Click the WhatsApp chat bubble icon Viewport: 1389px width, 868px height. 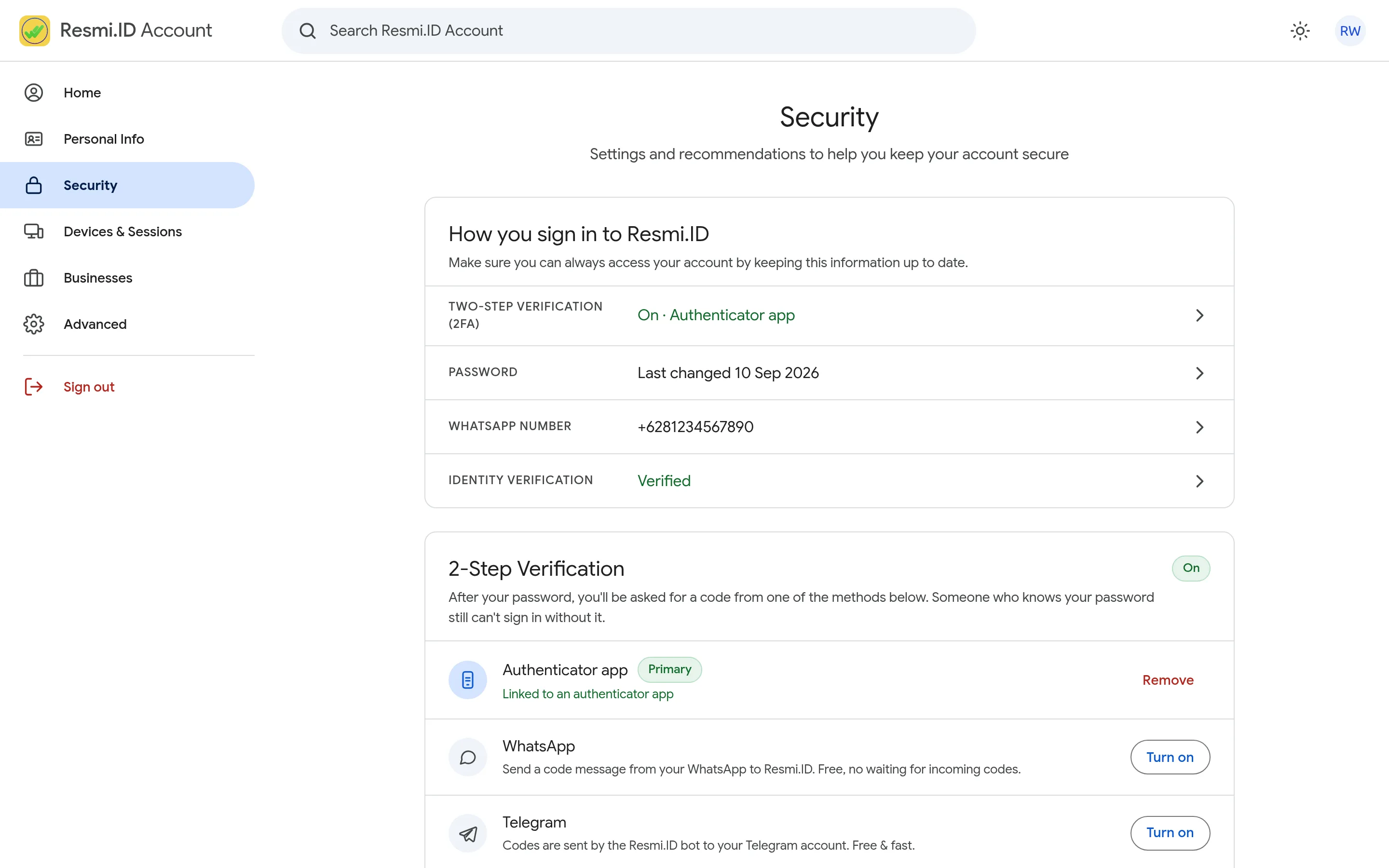click(468, 757)
